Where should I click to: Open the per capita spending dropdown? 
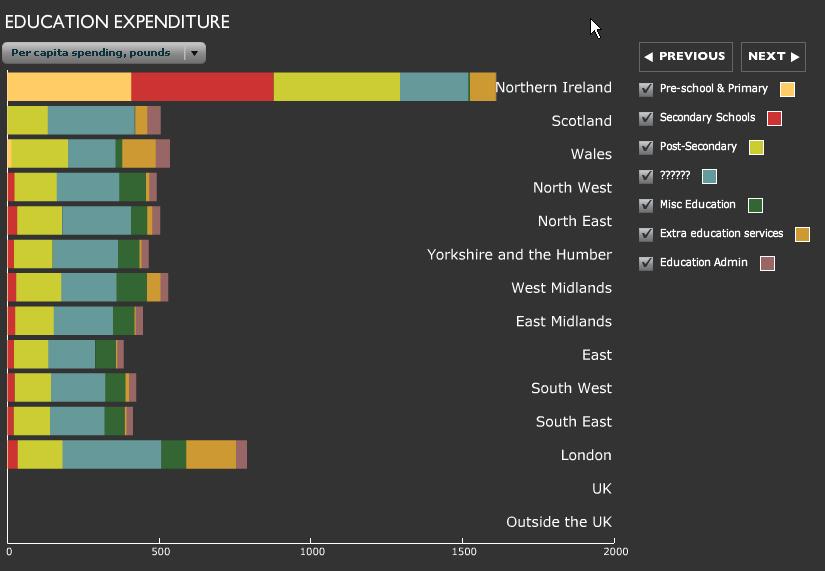click(x=104, y=53)
